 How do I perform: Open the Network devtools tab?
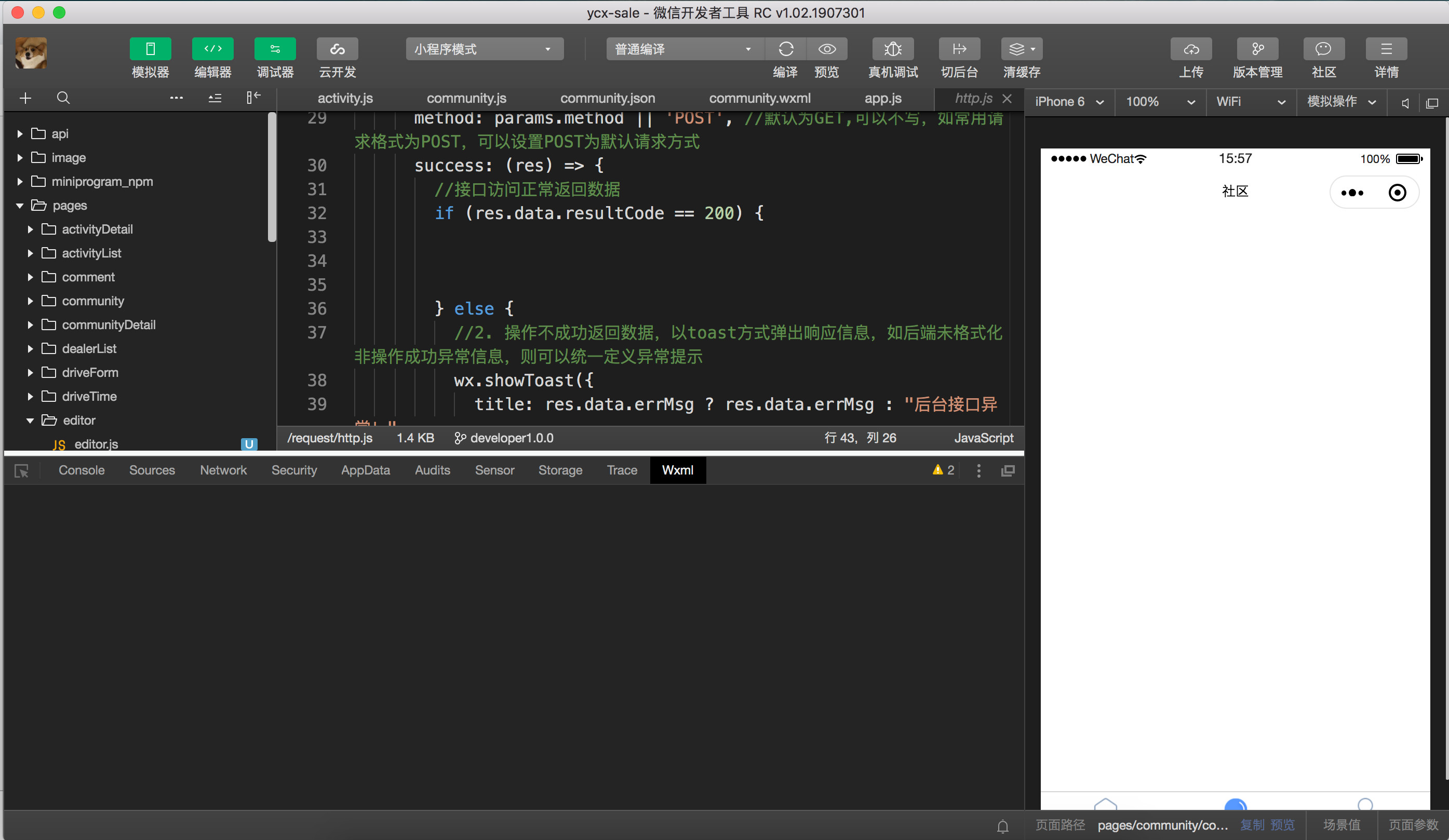pyautogui.click(x=223, y=470)
